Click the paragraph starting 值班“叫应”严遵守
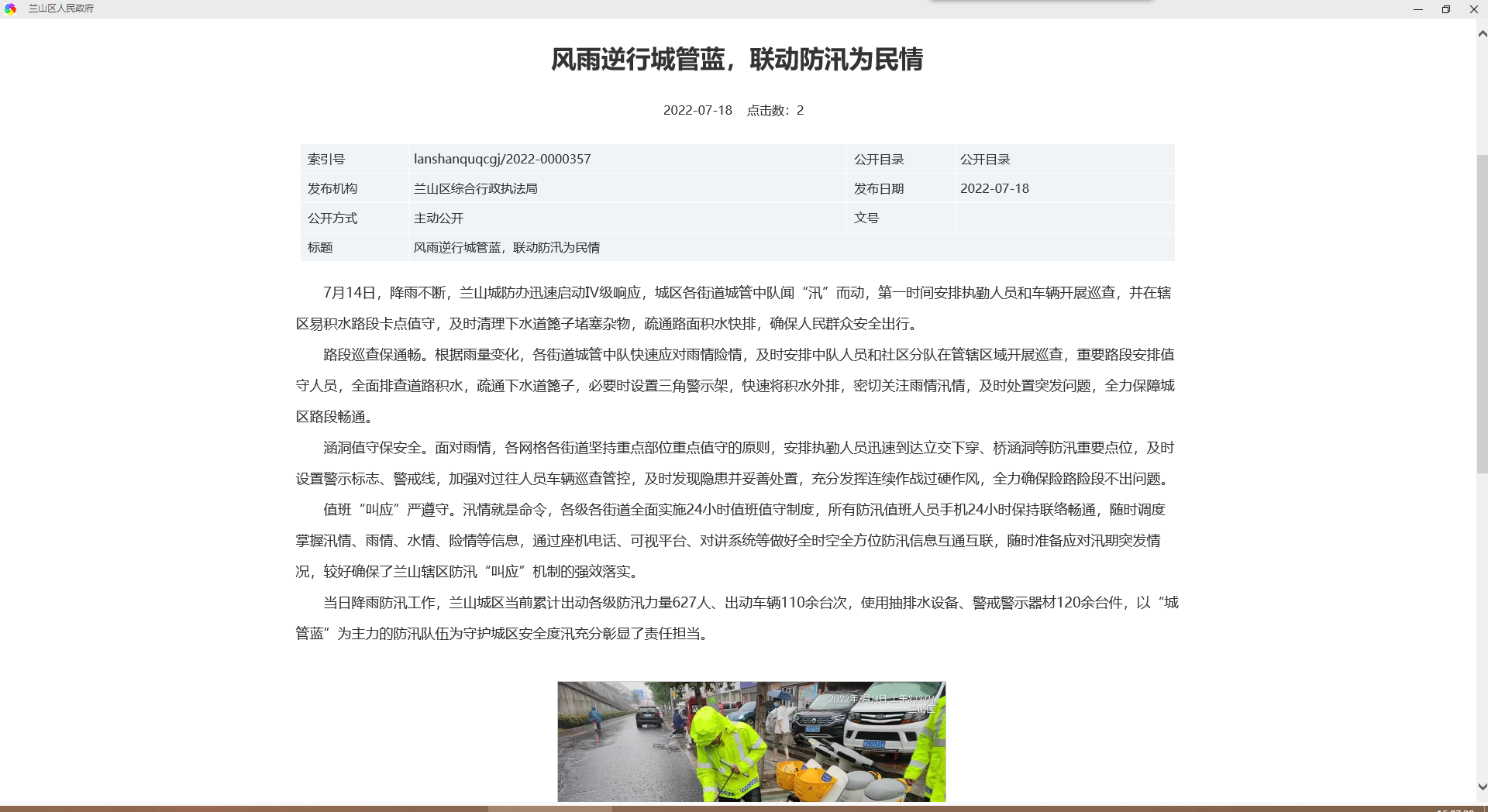Screen dimensions: 1488x812 (x=731, y=540)
